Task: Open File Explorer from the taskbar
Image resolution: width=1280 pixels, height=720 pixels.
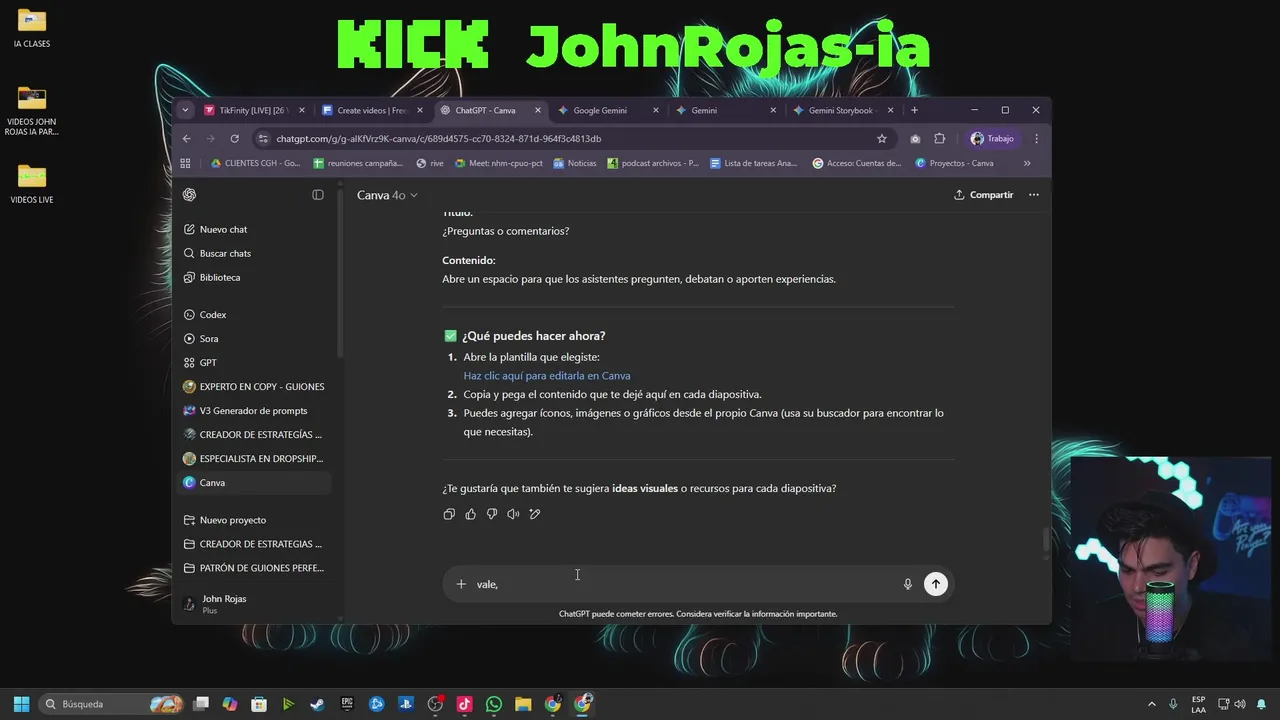Action: [523, 704]
